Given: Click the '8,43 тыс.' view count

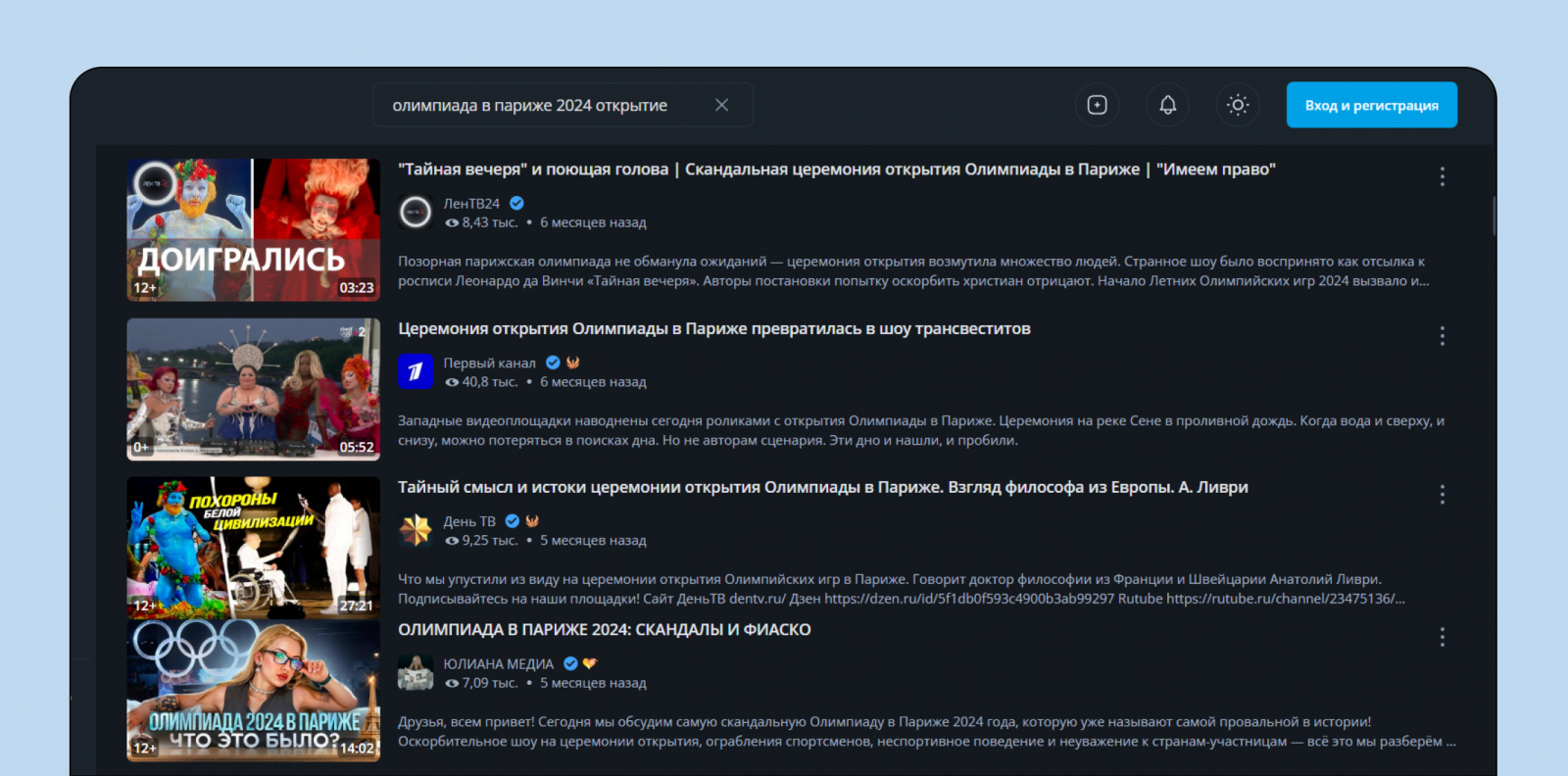Looking at the screenshot, I should tap(481, 222).
